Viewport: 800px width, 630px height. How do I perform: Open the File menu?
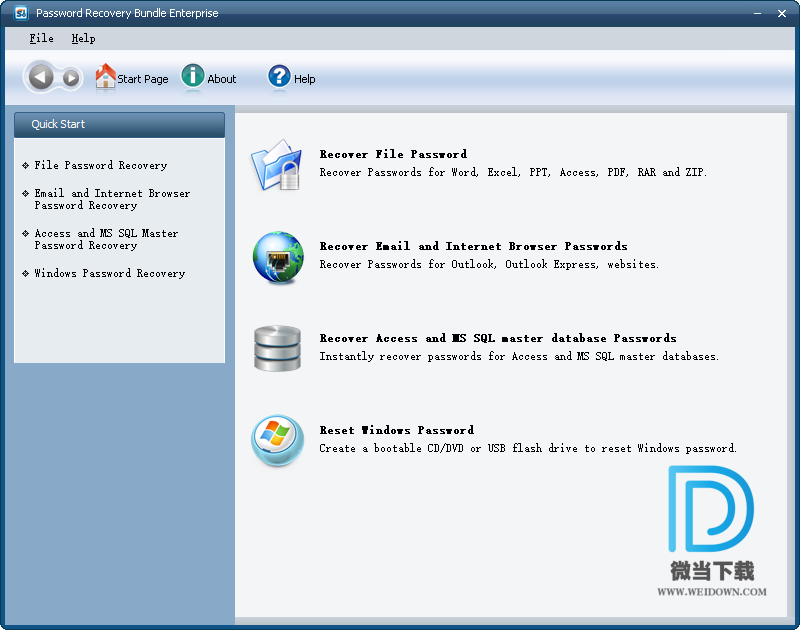(x=41, y=38)
